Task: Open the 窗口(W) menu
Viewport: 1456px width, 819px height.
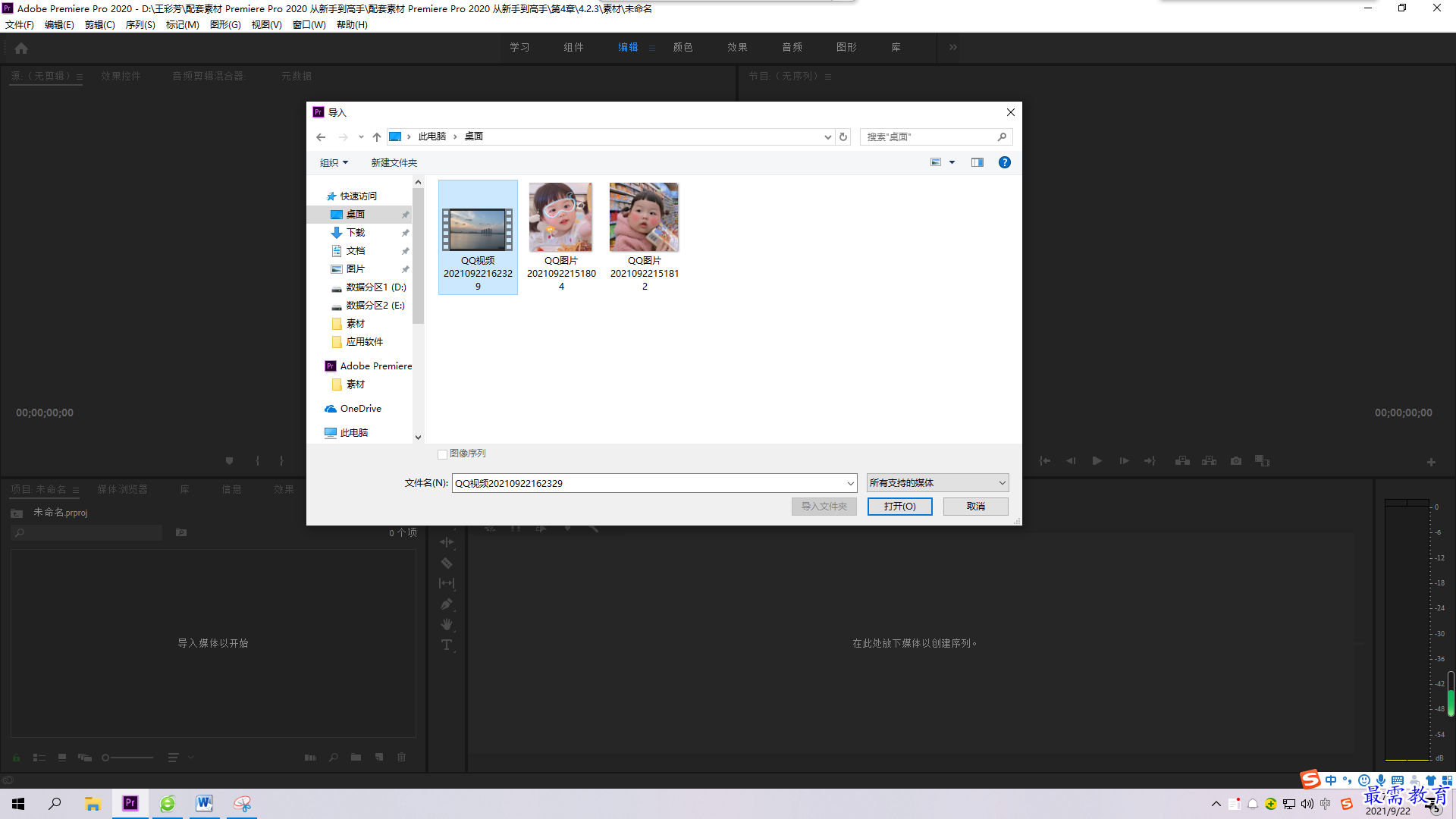Action: point(309,25)
